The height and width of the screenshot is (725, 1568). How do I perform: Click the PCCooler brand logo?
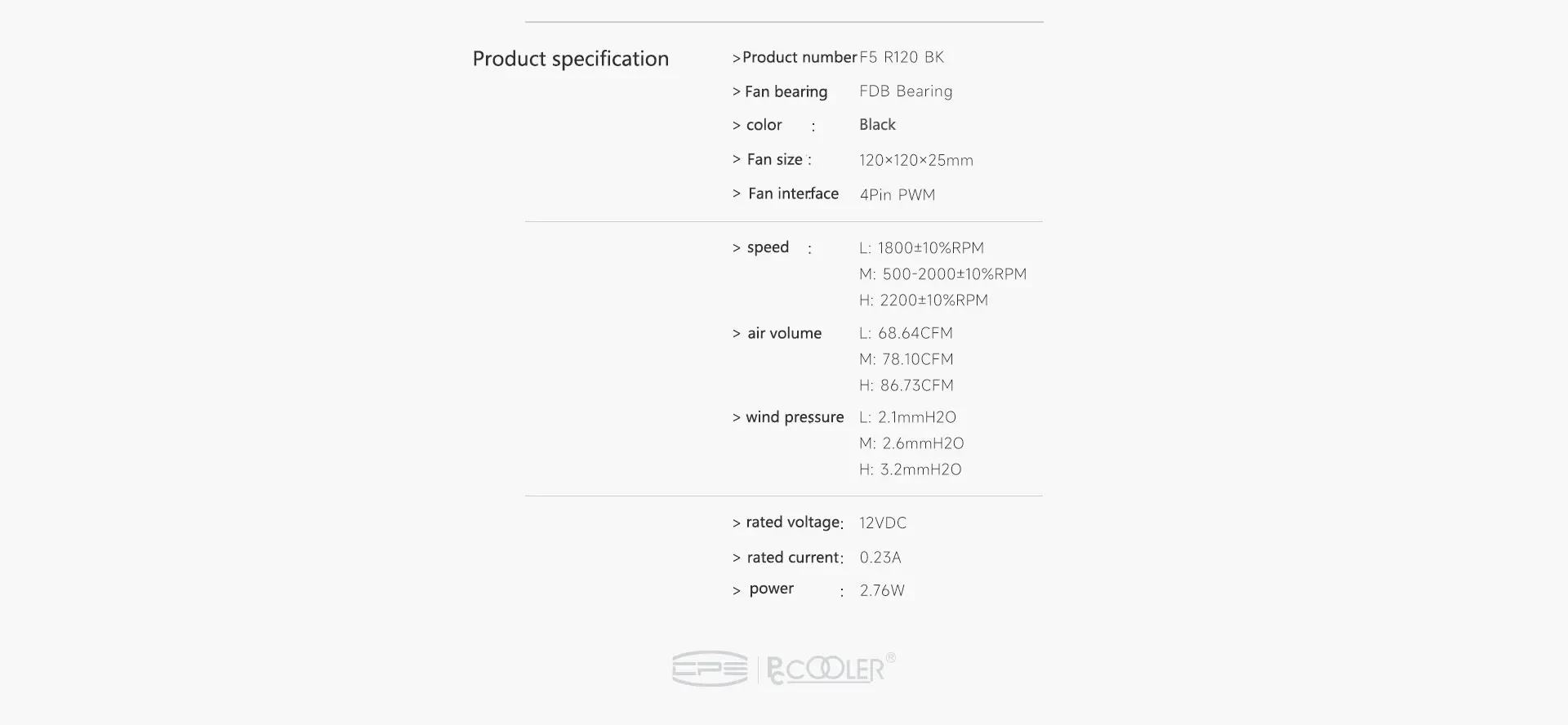(825, 669)
